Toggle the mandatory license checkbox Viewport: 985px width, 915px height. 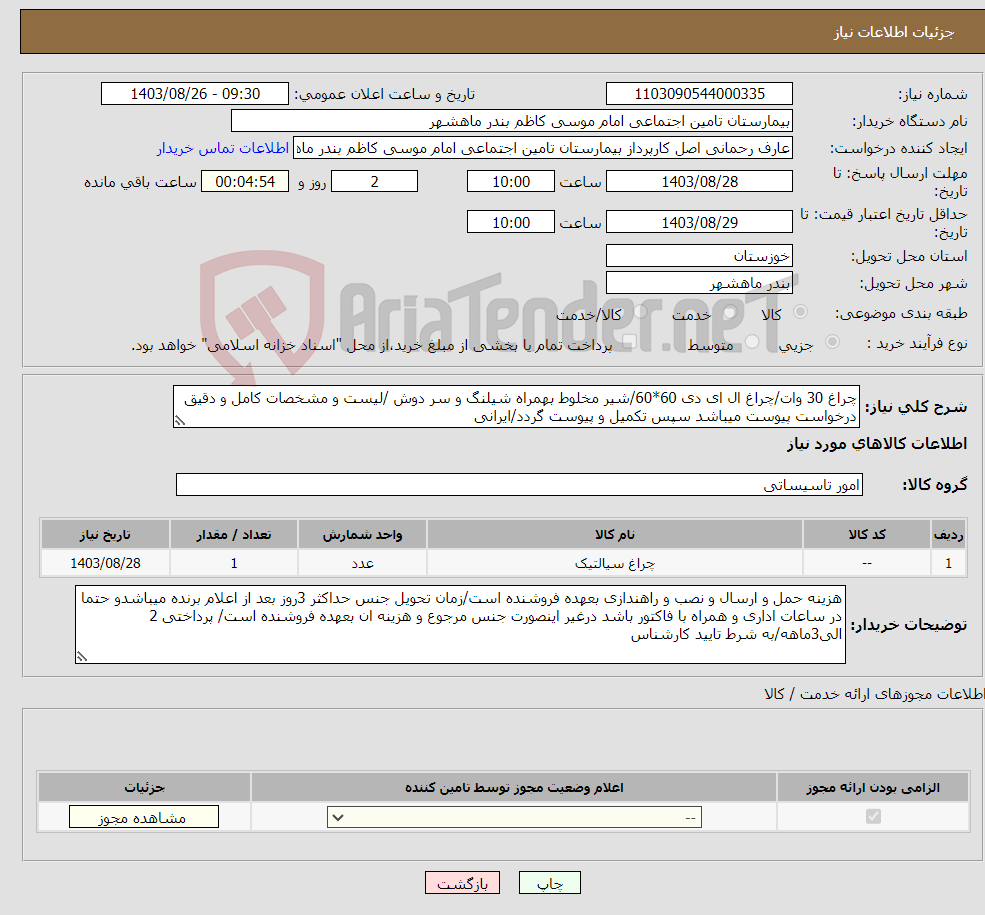click(x=873, y=816)
